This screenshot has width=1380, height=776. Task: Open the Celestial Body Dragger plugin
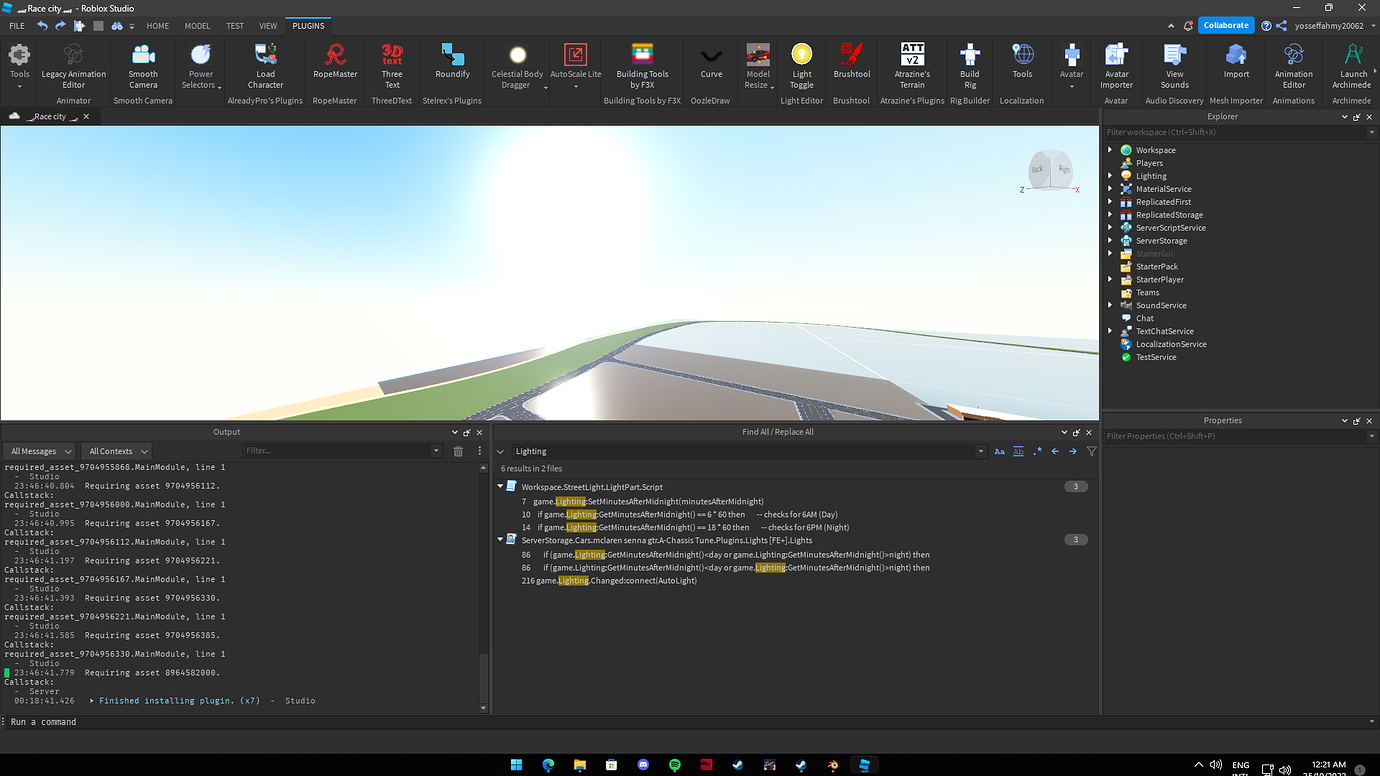point(516,65)
